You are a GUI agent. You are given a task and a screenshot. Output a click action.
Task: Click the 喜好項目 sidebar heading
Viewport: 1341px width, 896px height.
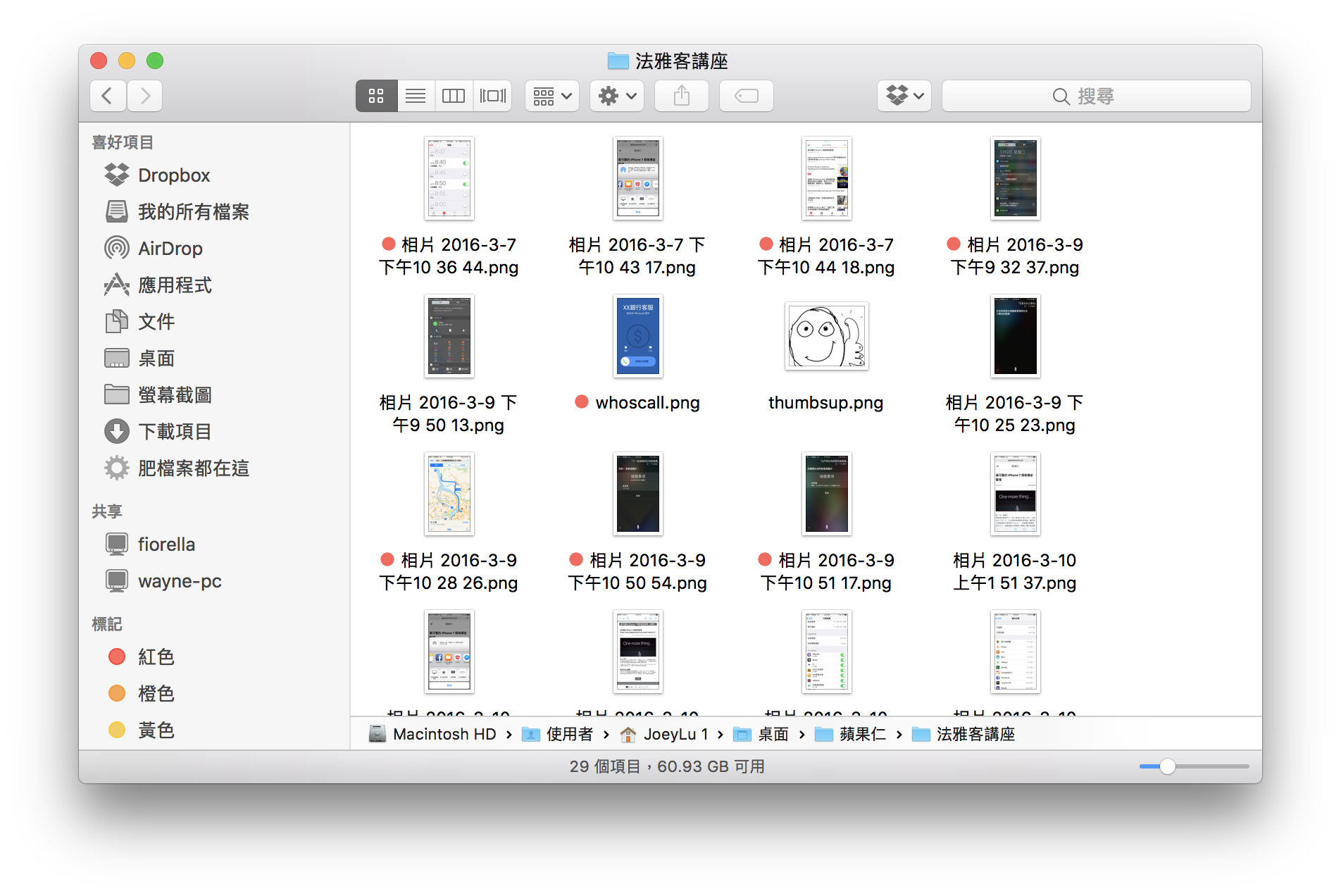click(123, 142)
